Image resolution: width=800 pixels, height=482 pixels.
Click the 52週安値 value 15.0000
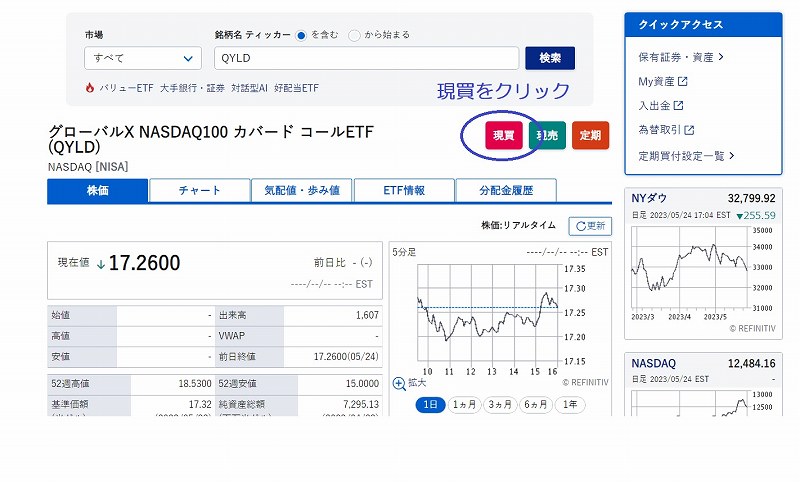pyautogui.click(x=362, y=384)
